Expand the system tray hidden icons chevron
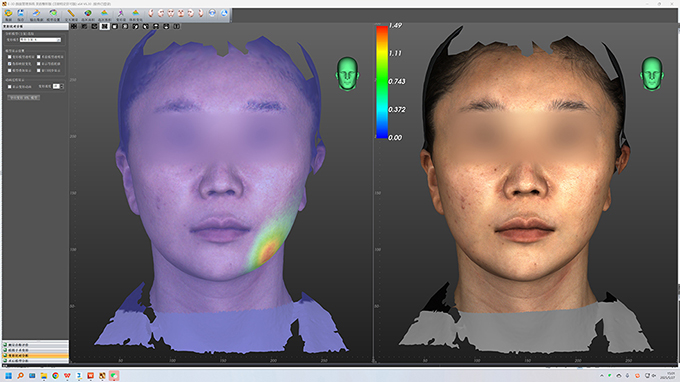 click(x=602, y=375)
